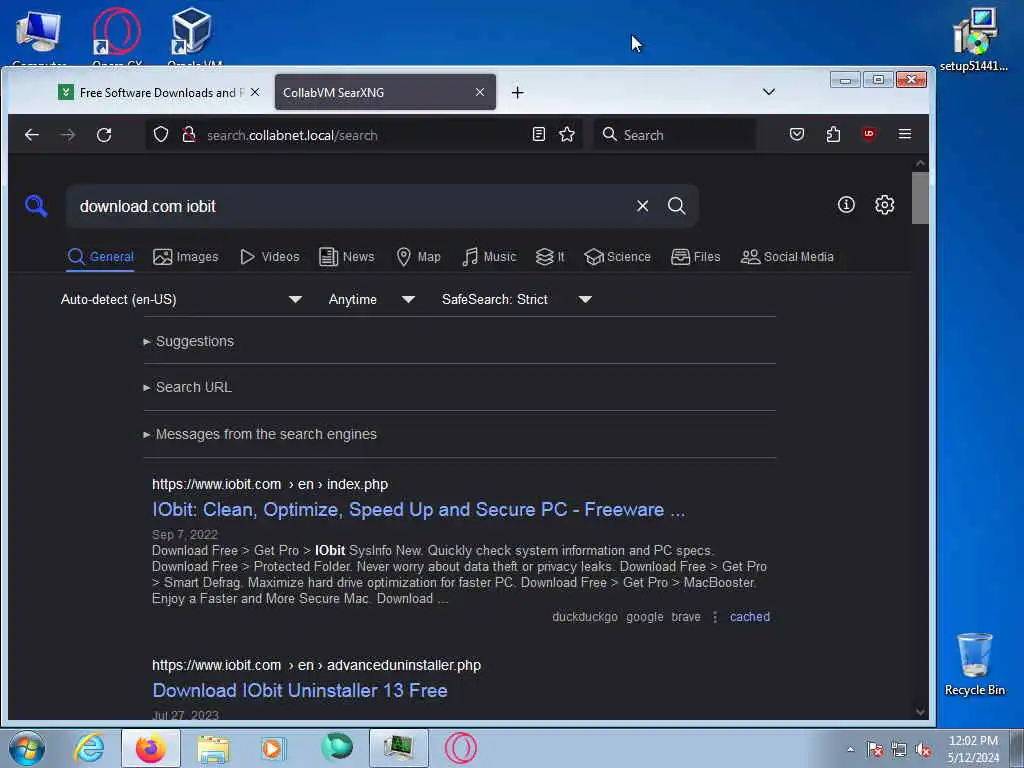Open the SearXNG about info icon
Viewport: 1024px width, 768px height.
tap(846, 205)
